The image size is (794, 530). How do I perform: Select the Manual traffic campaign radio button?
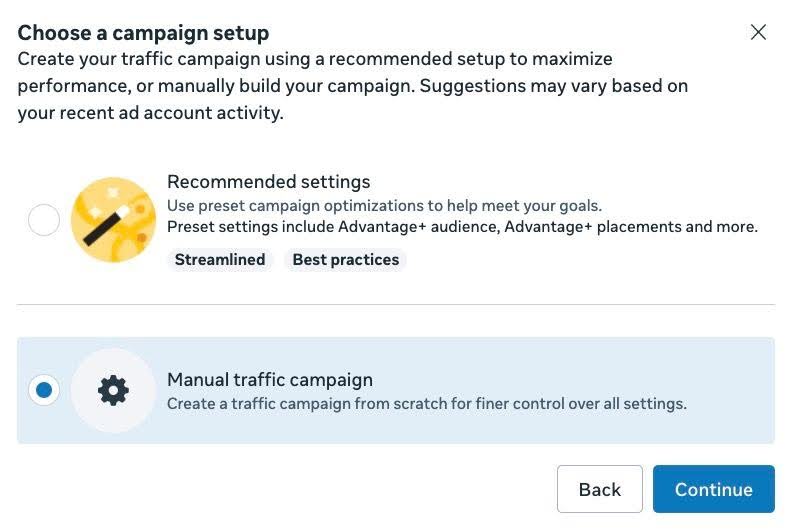click(44, 390)
